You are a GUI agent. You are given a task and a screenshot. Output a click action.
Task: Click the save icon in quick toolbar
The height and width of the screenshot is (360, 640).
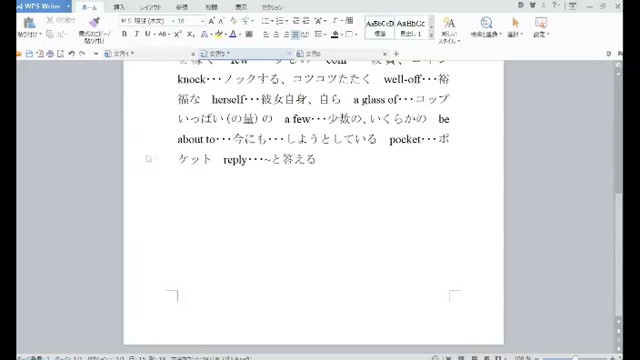coord(29,53)
